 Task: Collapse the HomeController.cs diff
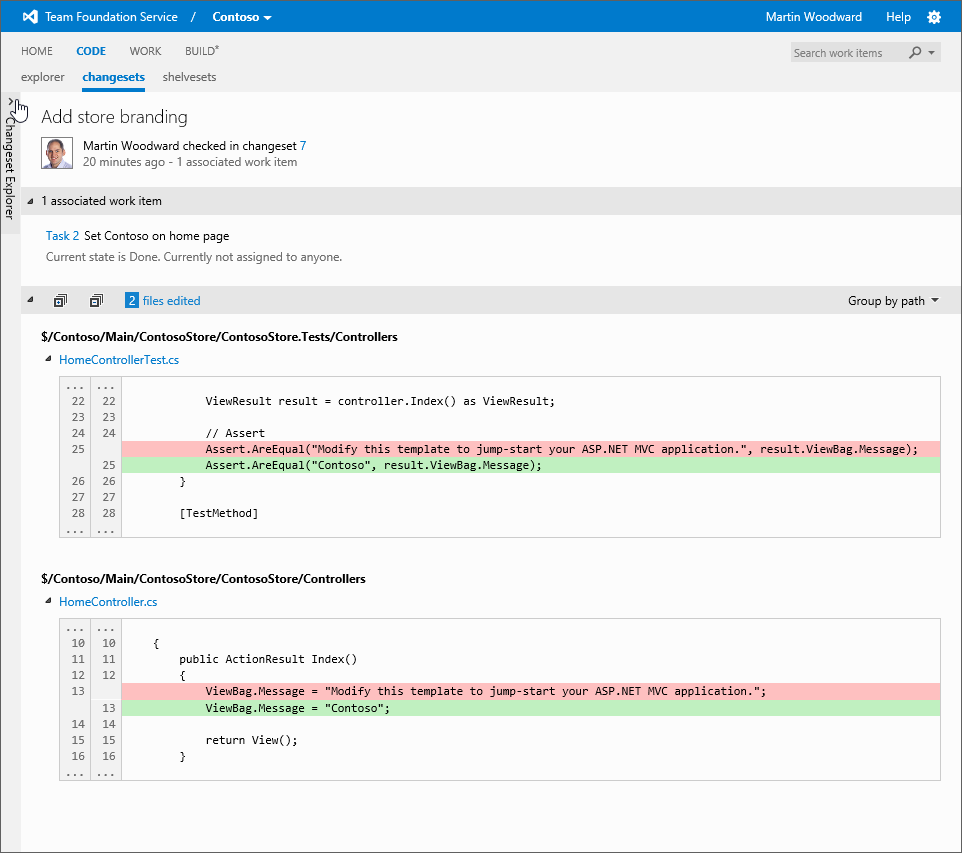(x=48, y=601)
